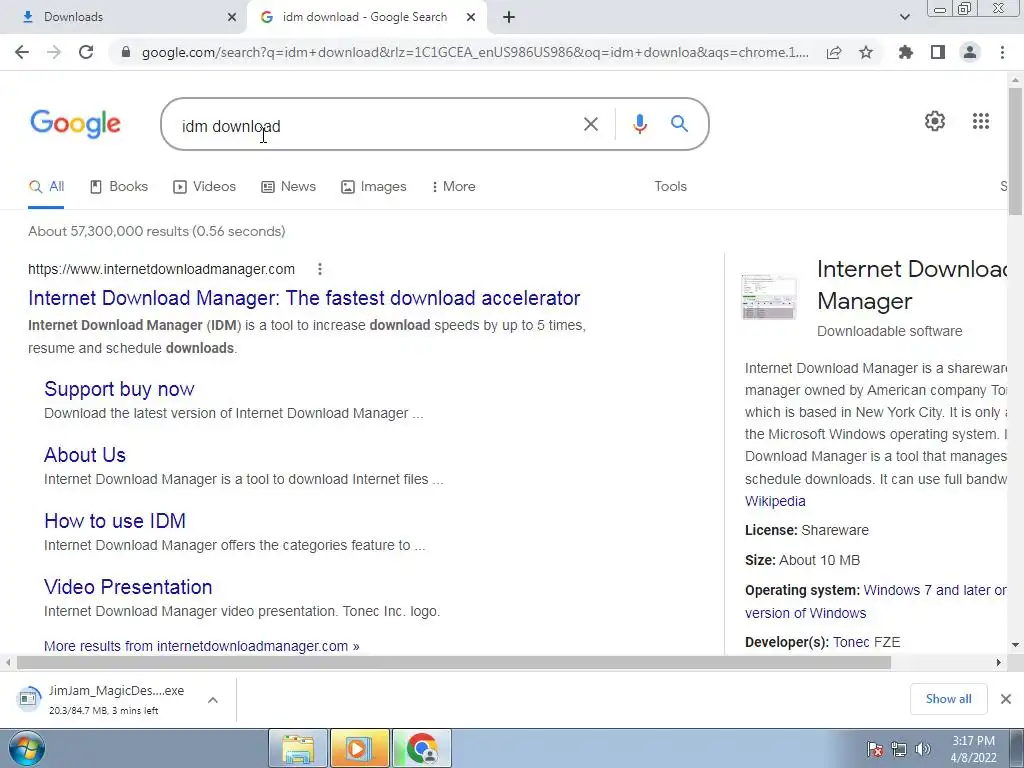
Task: Open options for the internetdownloadmanager.com result
Action: click(320, 269)
